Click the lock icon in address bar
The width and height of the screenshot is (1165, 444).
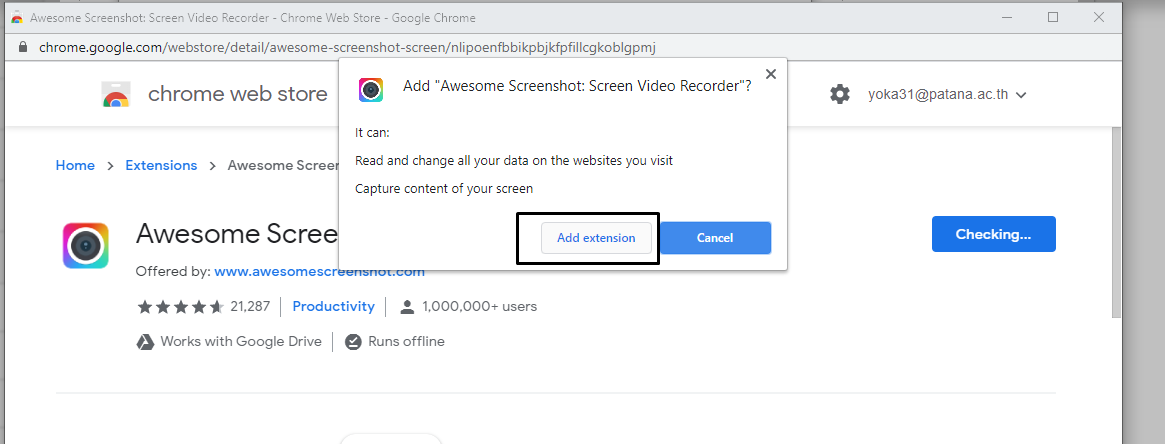click(x=22, y=47)
